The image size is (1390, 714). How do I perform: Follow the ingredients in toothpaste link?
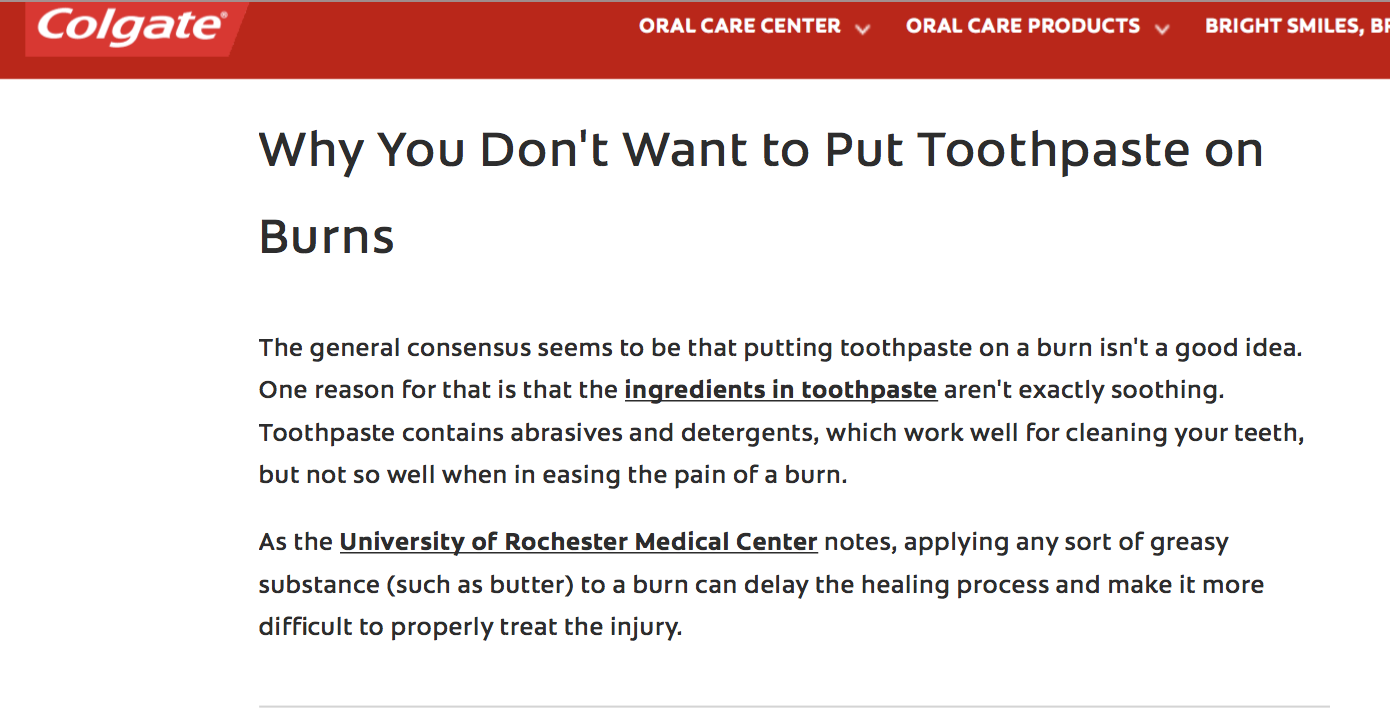coord(781,390)
